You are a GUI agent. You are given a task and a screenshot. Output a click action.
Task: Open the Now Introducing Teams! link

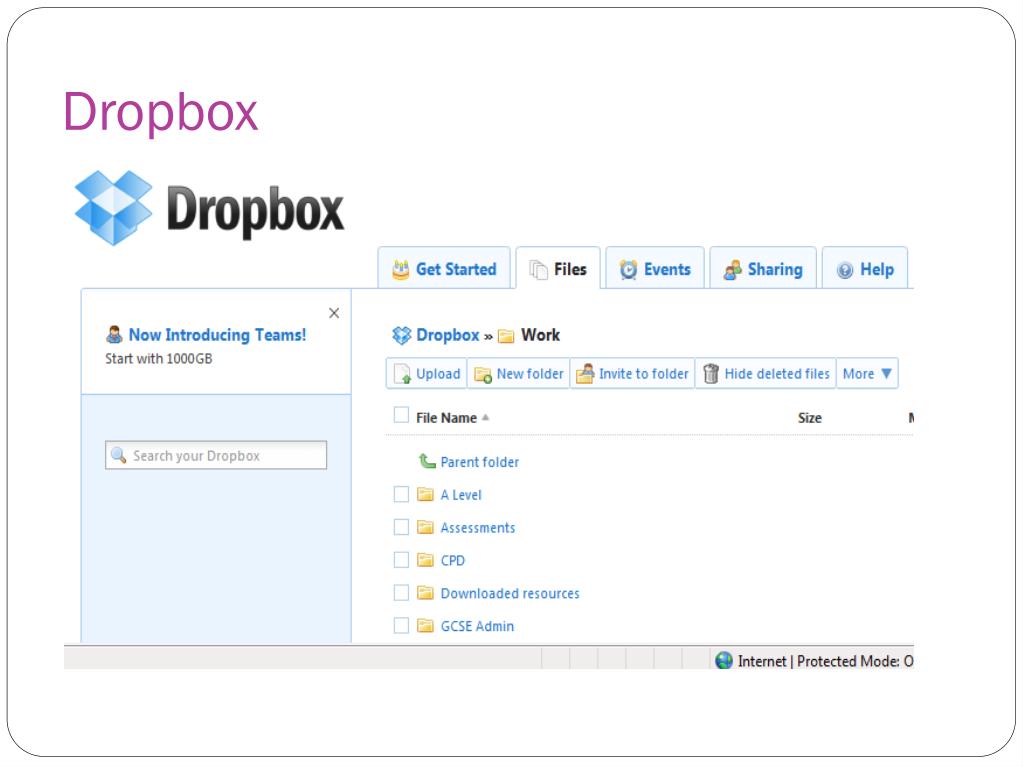217,335
